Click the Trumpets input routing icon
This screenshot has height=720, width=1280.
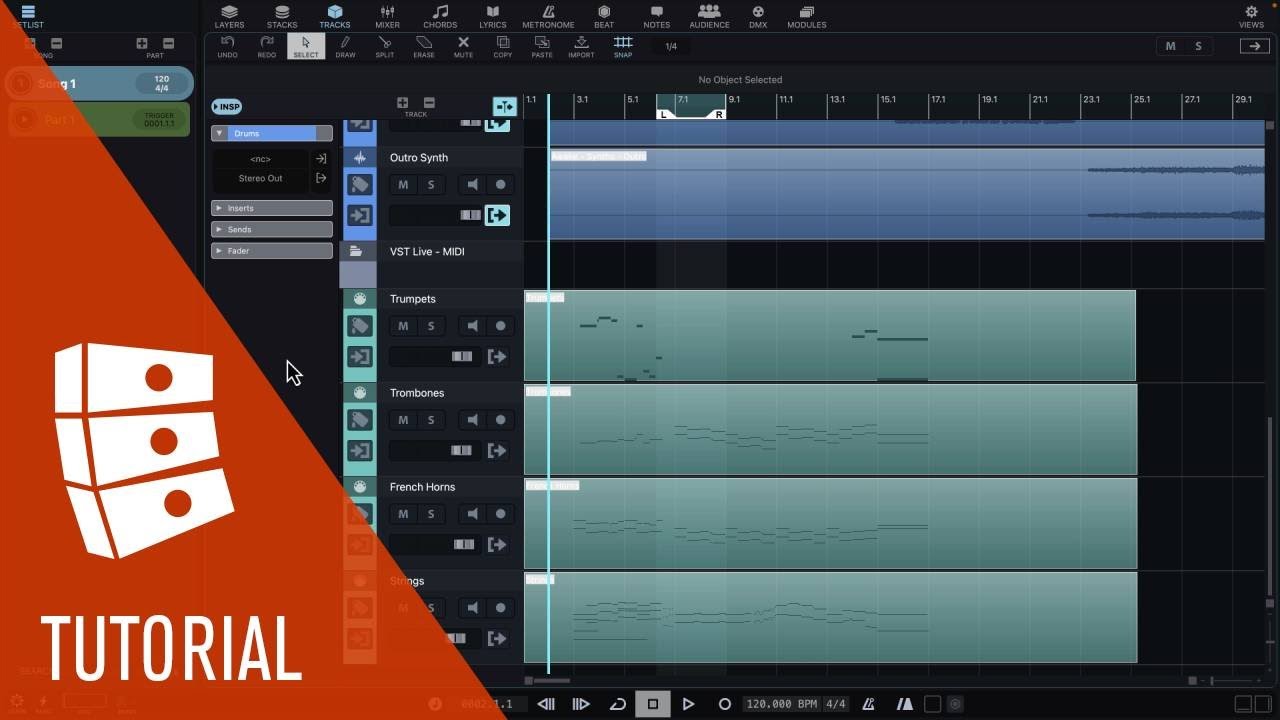click(x=360, y=356)
